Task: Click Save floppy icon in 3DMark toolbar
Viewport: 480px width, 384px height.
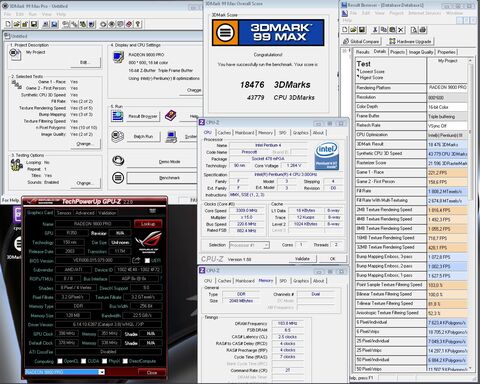Action: tap(34, 24)
